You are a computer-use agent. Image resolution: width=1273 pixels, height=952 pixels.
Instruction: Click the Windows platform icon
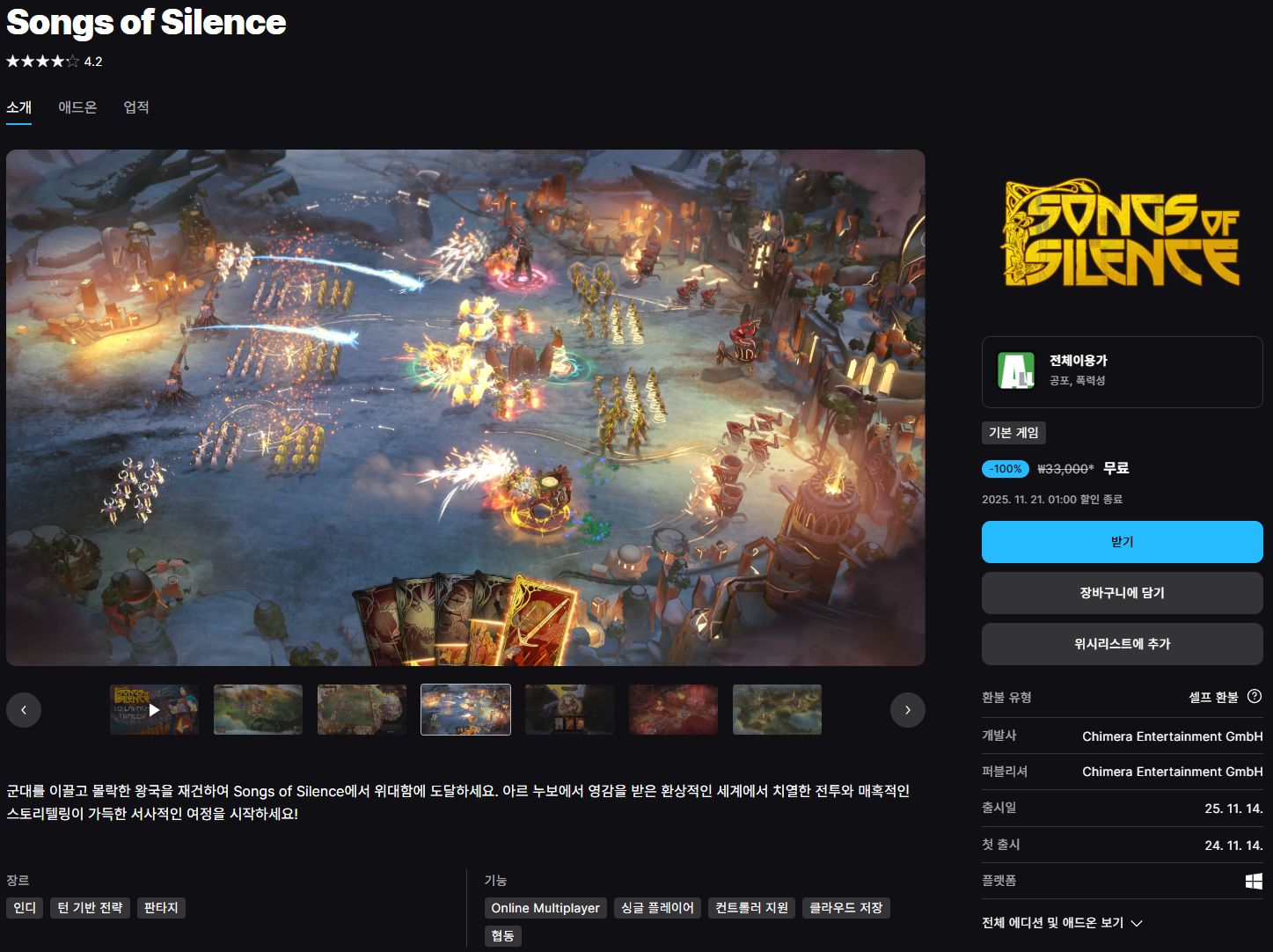(x=1255, y=881)
